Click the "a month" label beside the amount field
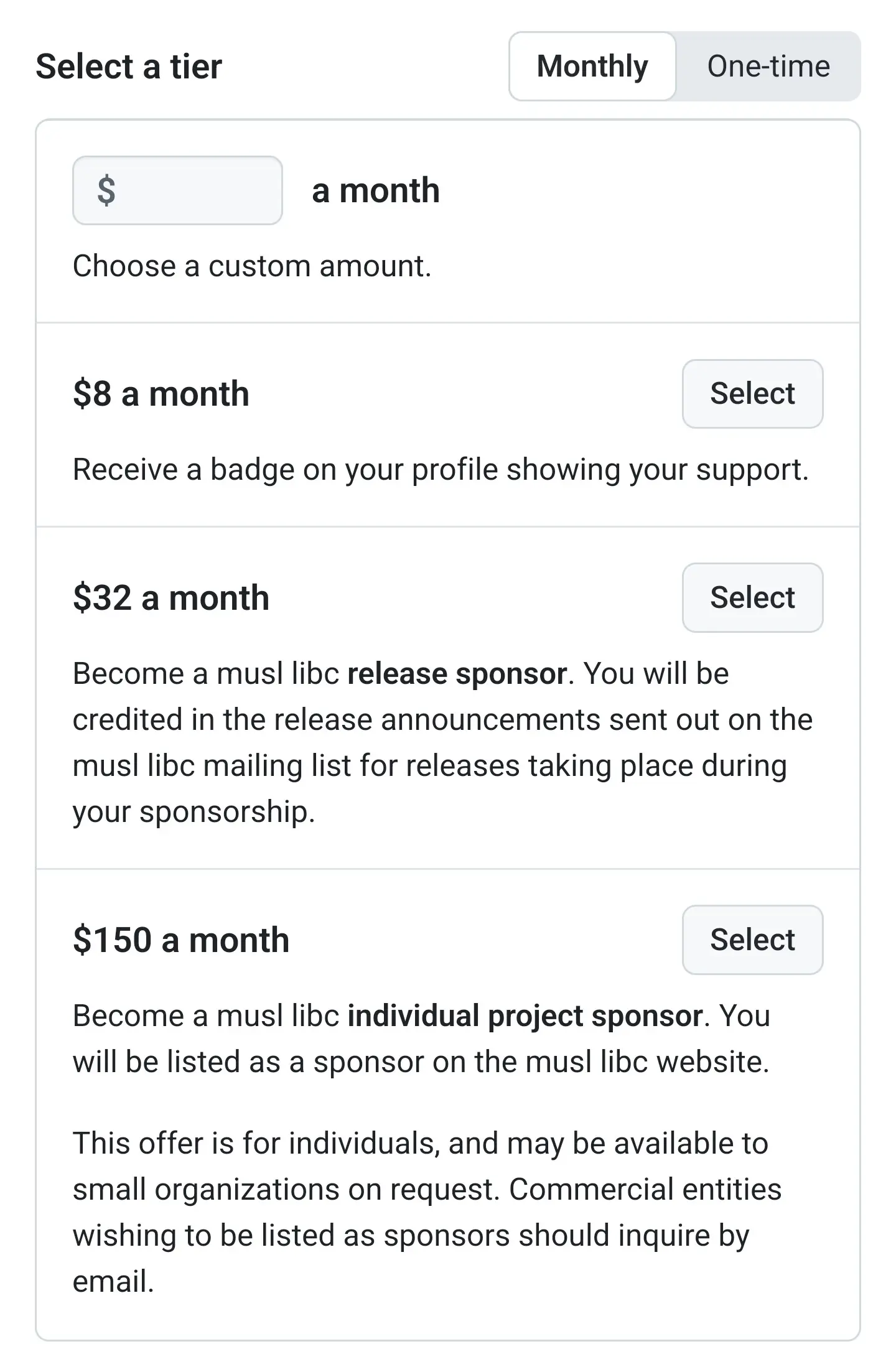This screenshot has width=896, height=1354. [x=376, y=190]
